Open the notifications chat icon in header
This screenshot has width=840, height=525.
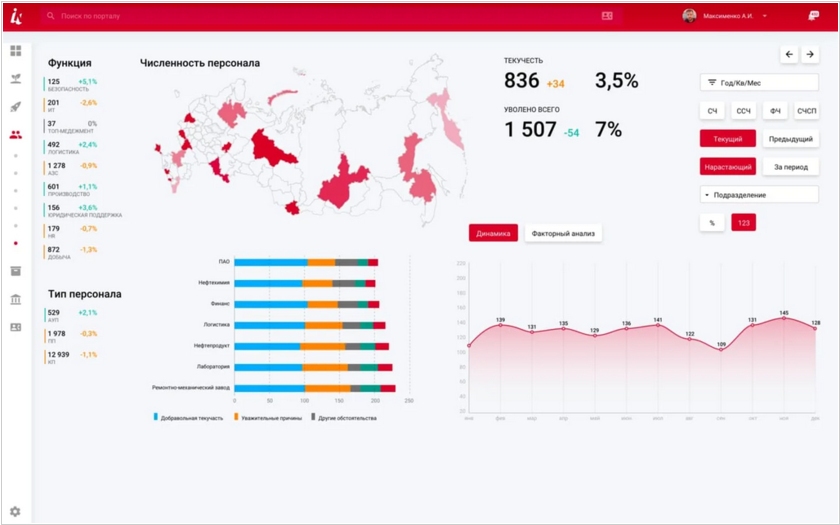(x=813, y=16)
